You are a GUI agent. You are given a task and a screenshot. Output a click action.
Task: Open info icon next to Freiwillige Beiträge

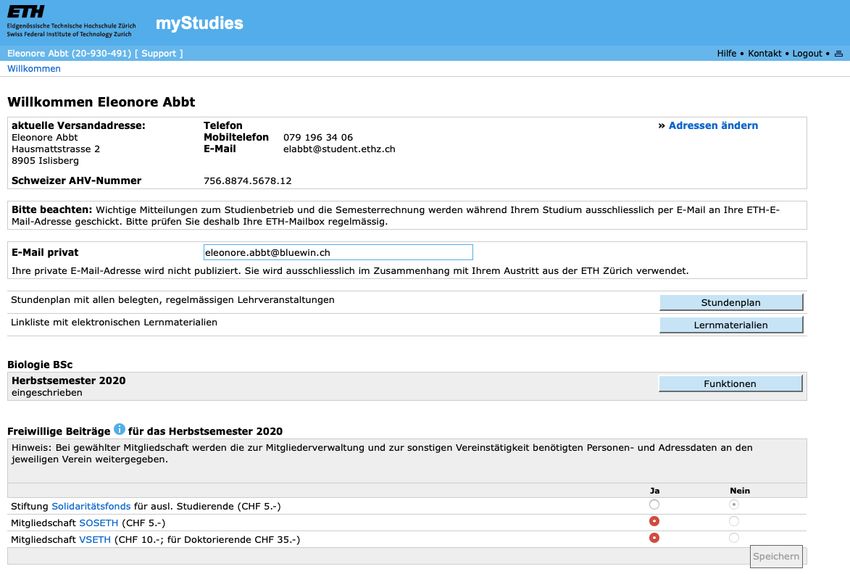click(119, 430)
